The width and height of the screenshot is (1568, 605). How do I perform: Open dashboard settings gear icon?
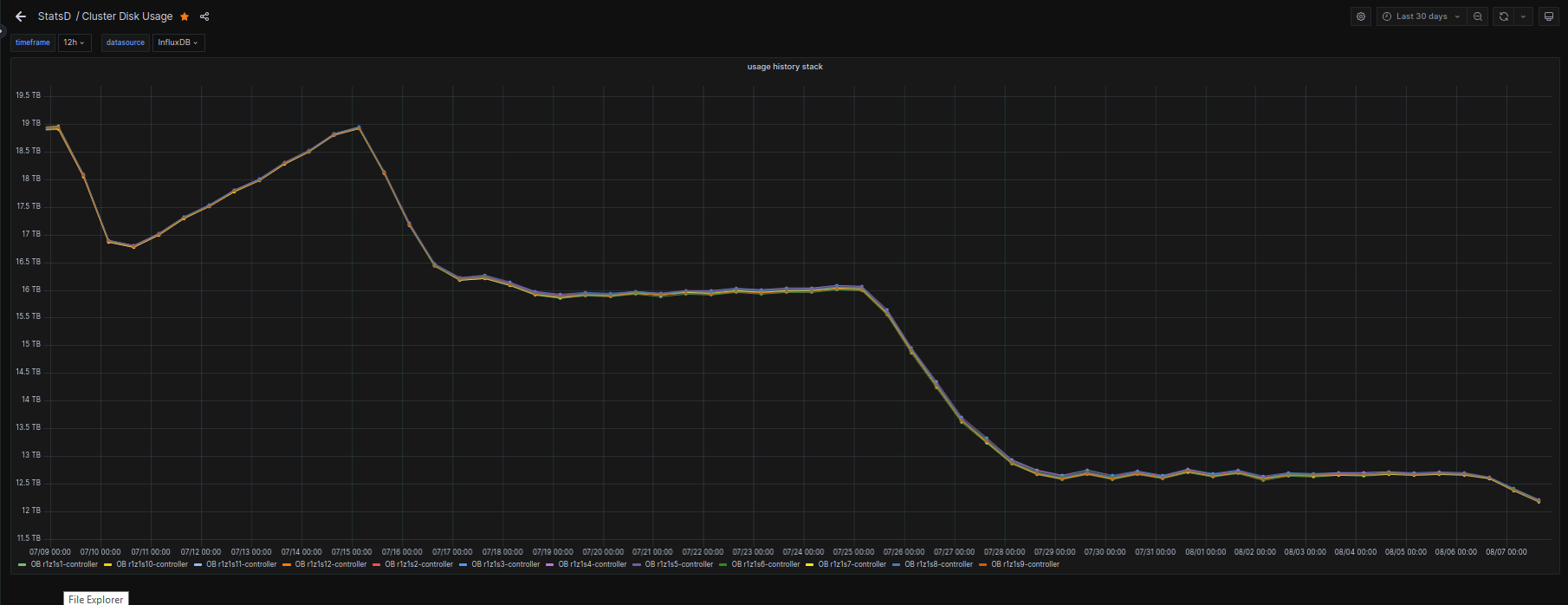click(x=1361, y=16)
